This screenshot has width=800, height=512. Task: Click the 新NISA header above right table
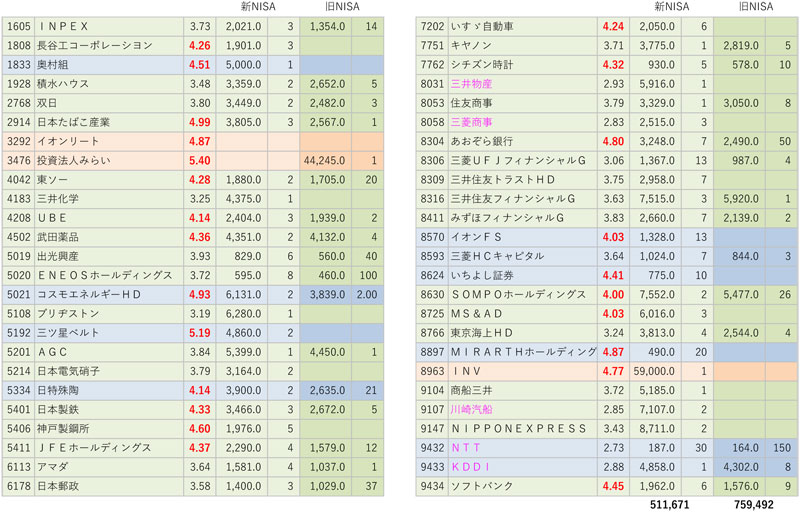672,7
